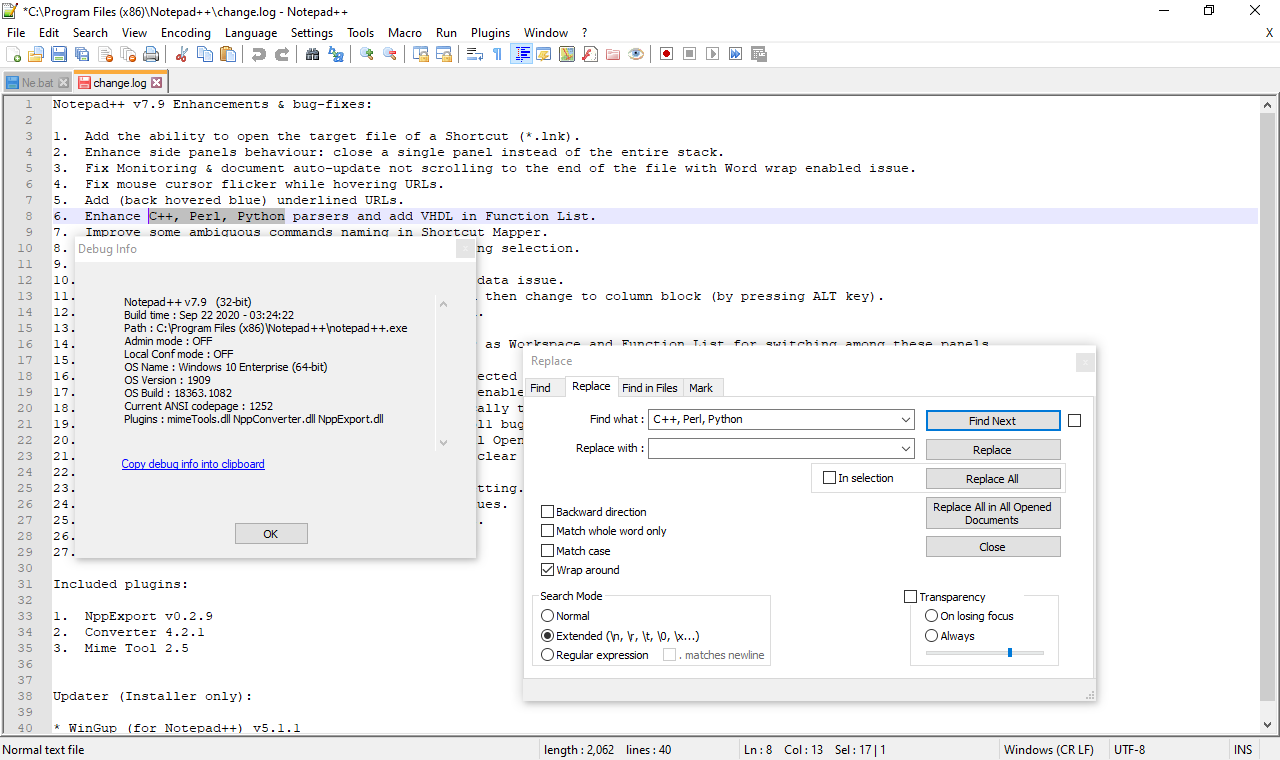Switch to the Find in Files tab
Viewport: 1280px width, 760px height.
tap(649, 388)
